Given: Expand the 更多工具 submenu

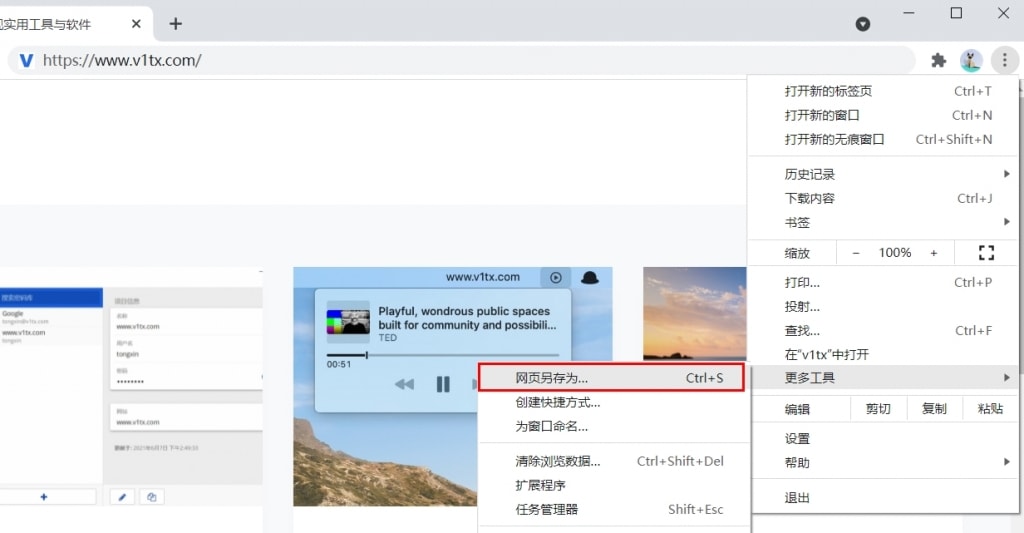Looking at the screenshot, I should click(883, 378).
